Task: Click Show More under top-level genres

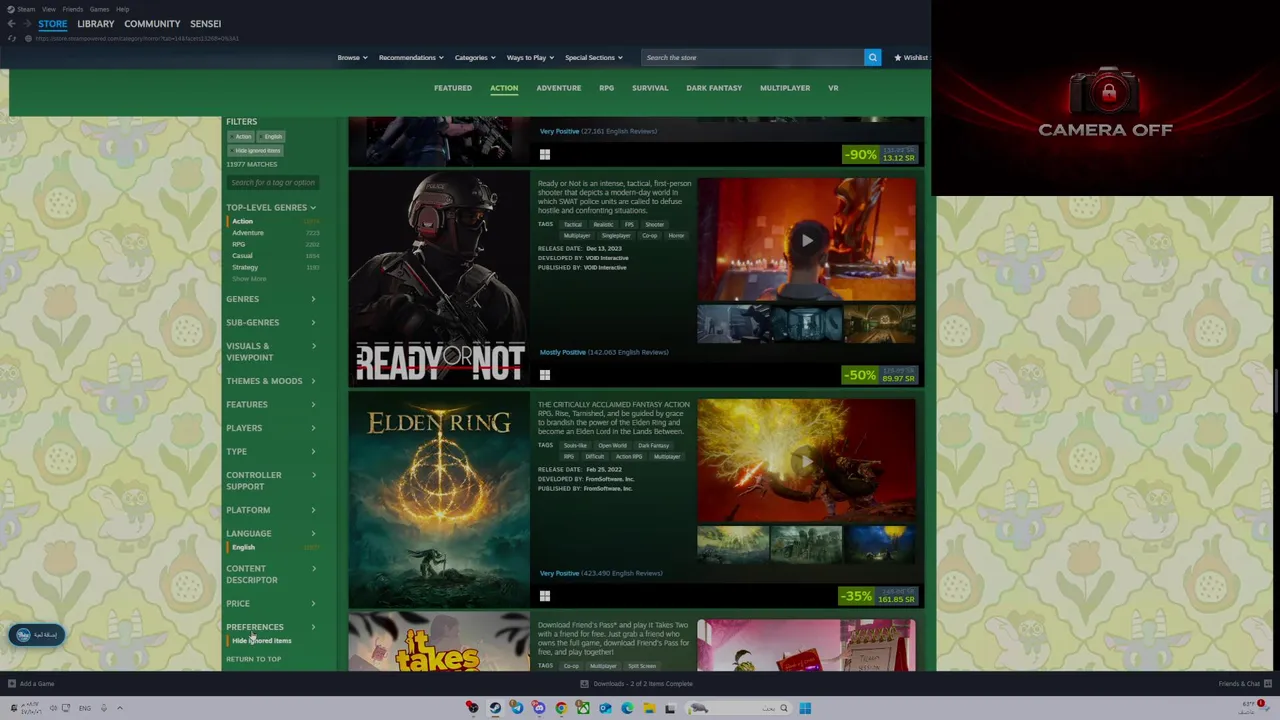Action: pos(249,279)
